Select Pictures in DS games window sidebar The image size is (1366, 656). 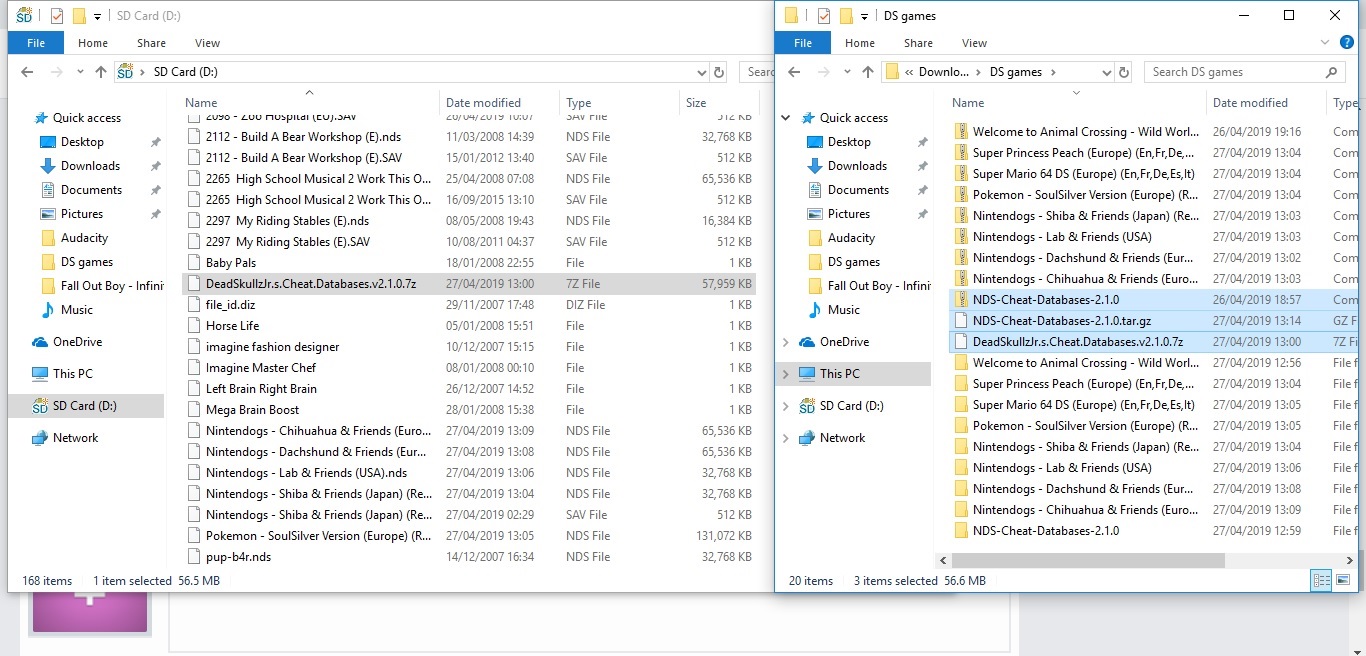(x=849, y=214)
